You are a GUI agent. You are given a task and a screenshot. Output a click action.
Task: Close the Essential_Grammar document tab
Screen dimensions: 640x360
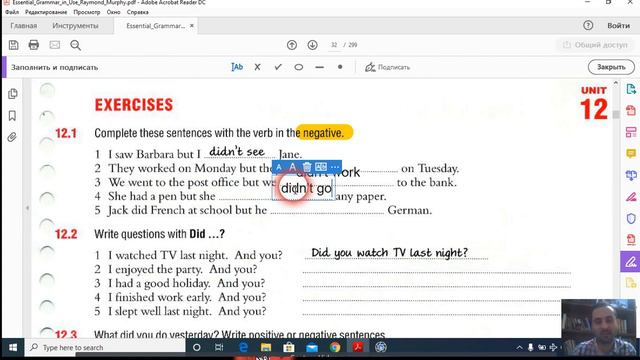coord(191,26)
